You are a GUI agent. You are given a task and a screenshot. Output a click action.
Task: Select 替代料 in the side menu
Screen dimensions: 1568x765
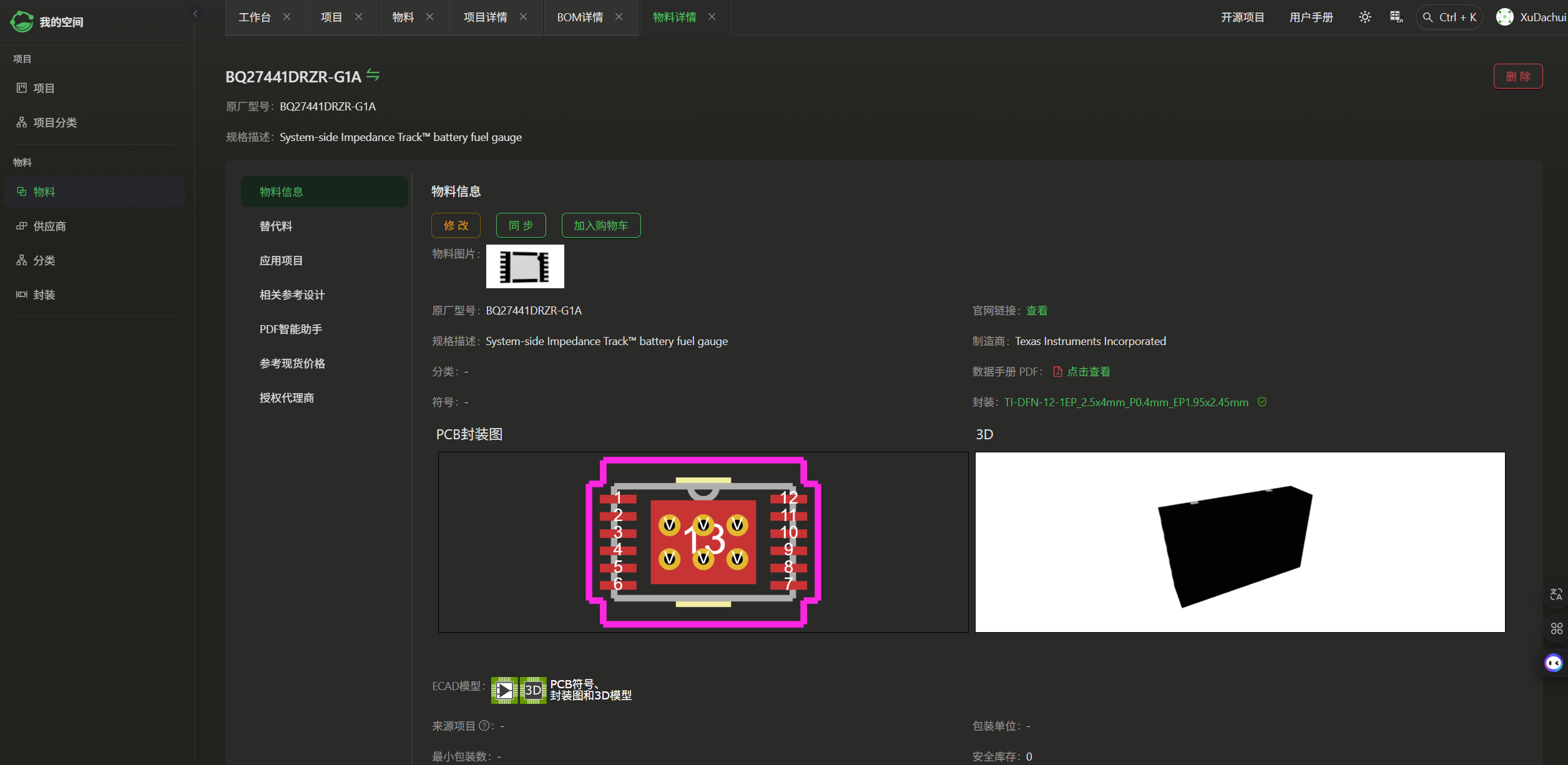coord(275,226)
